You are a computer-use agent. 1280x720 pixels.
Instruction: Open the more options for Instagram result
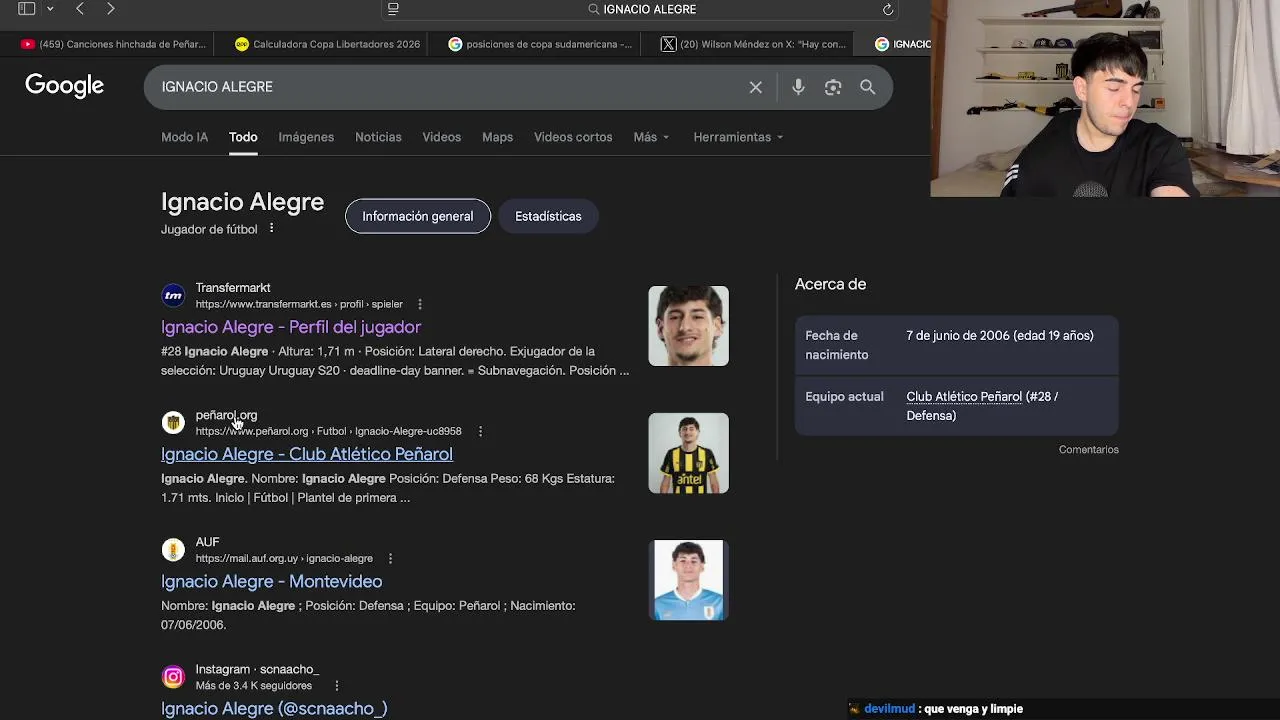[x=337, y=685]
